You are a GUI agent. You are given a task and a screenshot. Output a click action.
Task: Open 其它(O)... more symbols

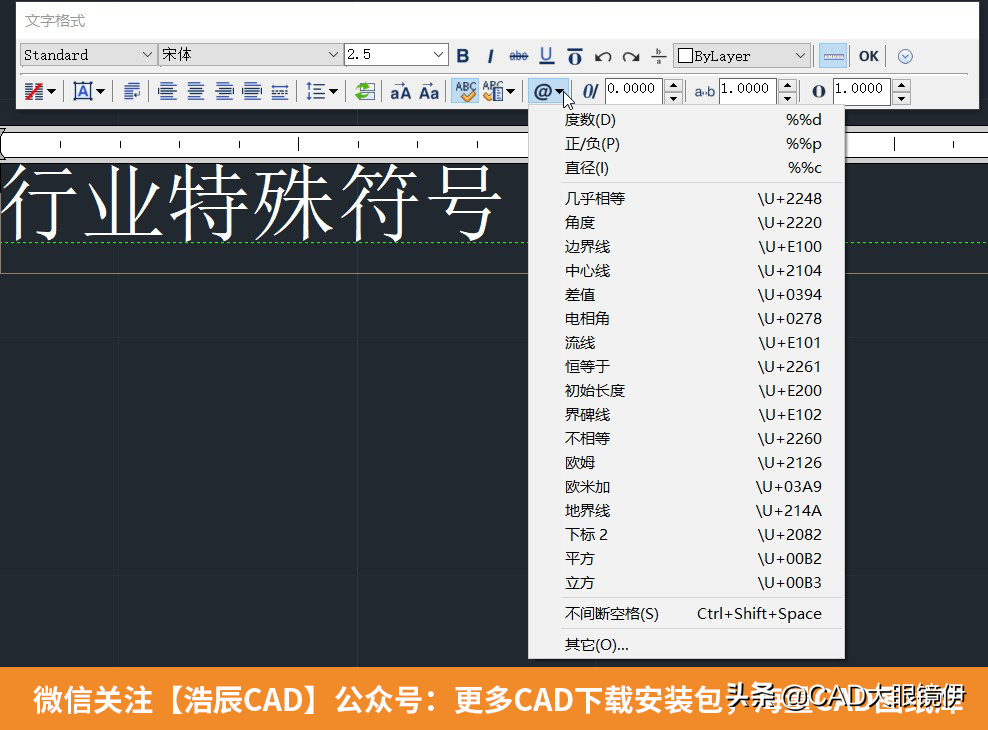pos(686,644)
